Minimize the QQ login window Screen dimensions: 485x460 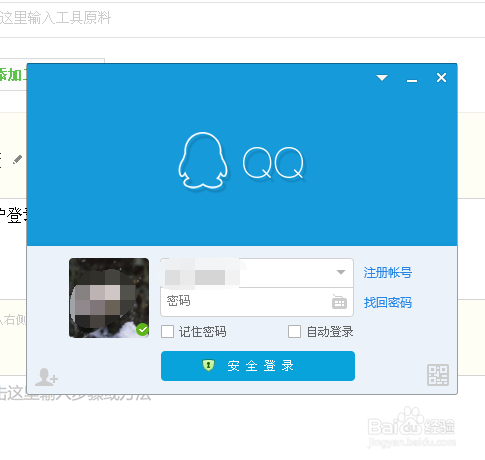412,80
